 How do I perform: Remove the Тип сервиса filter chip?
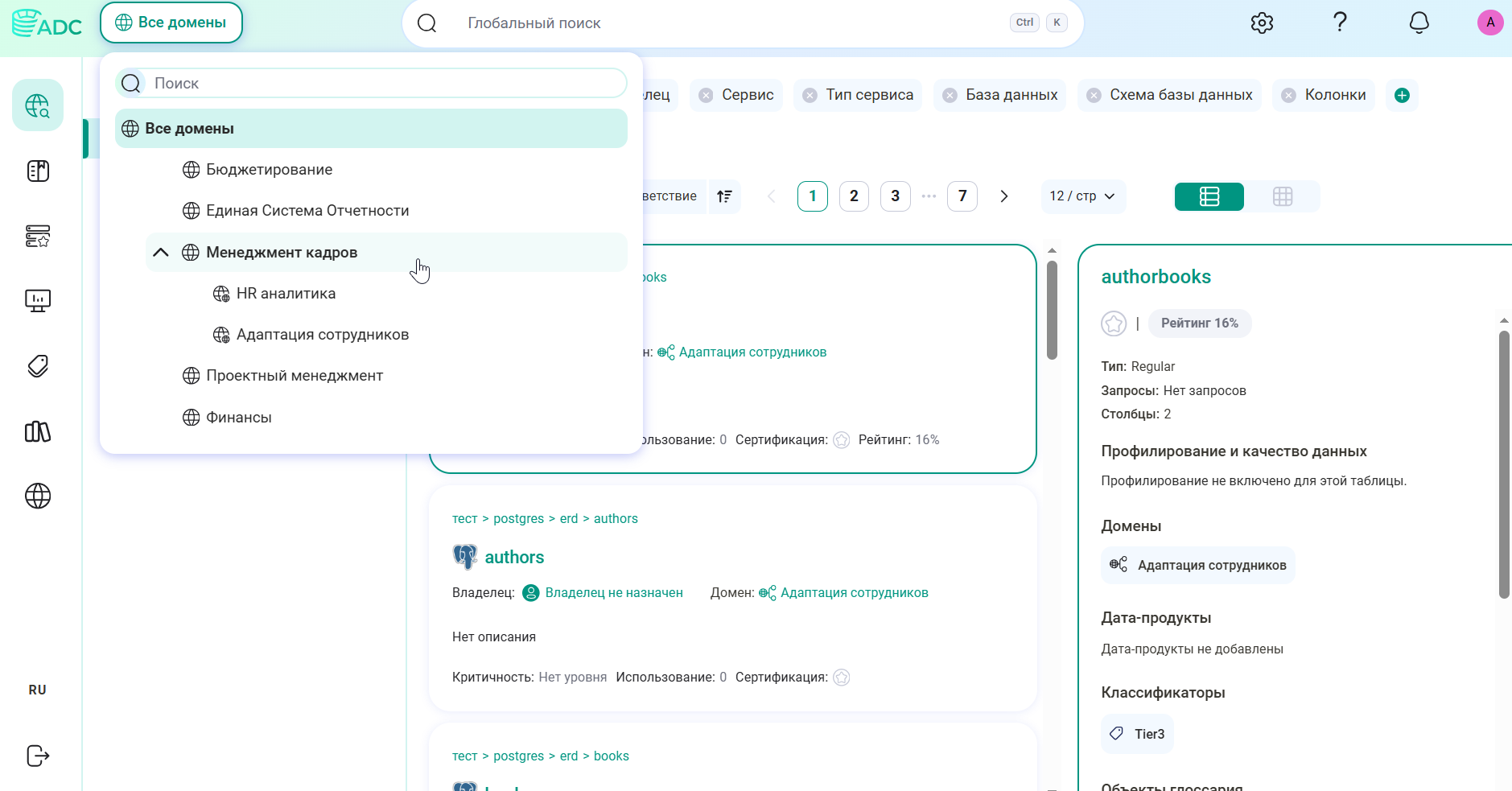pos(810,95)
